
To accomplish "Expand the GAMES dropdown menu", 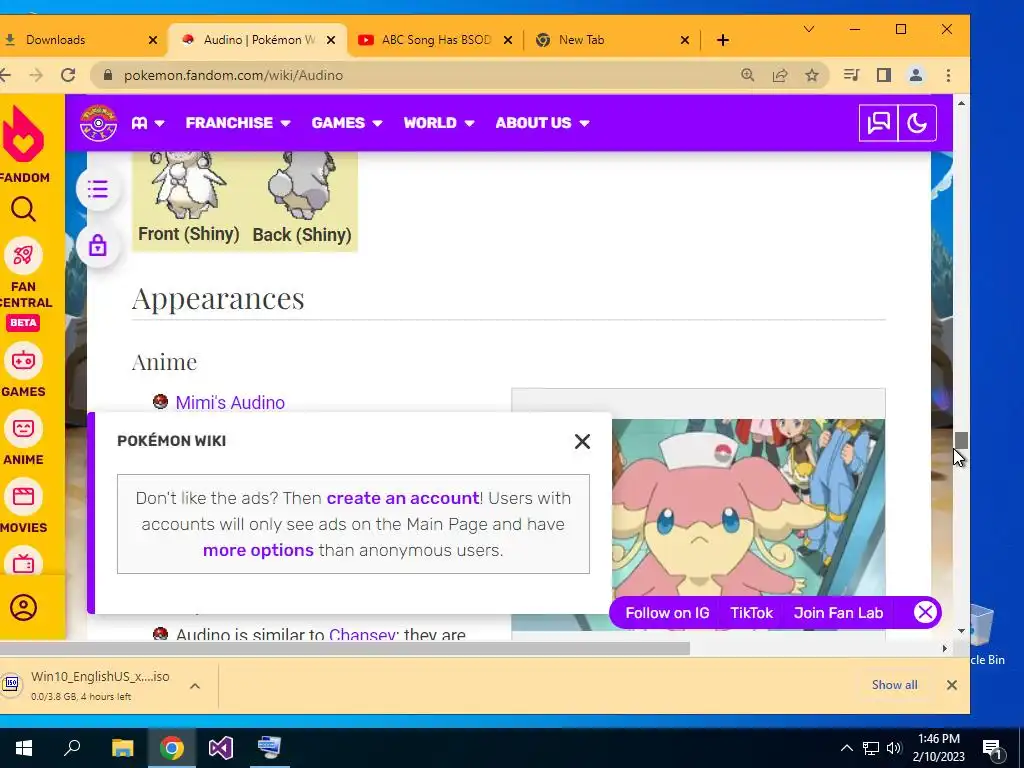I will [347, 123].
